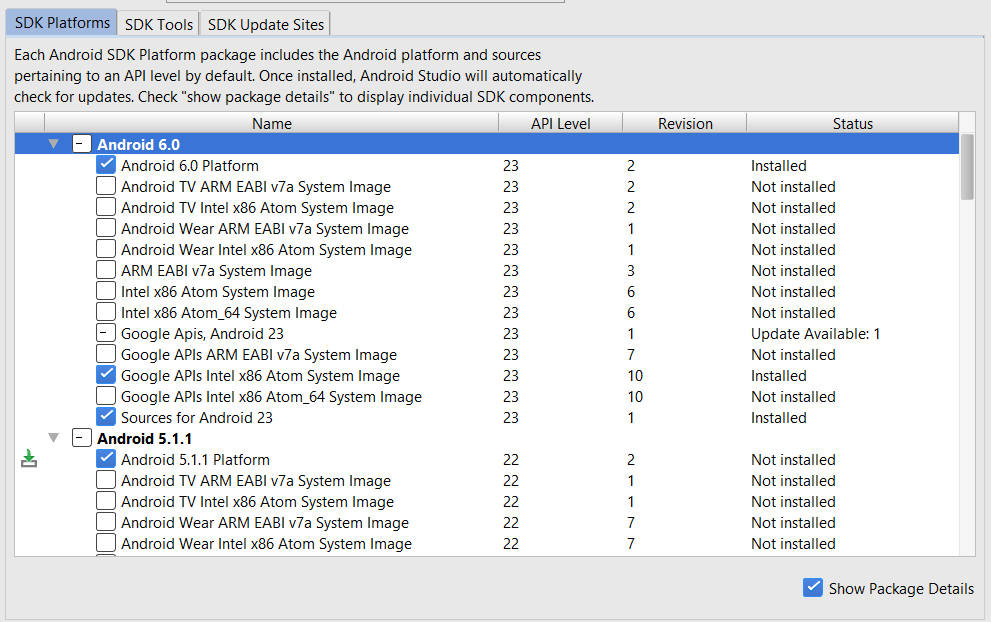
Task: Sort by the Revision column header
Action: pyautogui.click(x=685, y=123)
